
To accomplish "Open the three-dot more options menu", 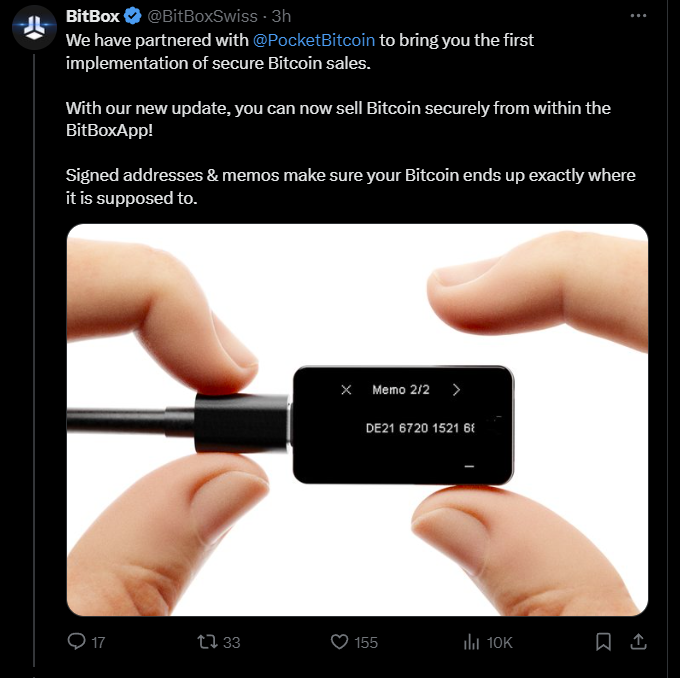I will tap(638, 17).
